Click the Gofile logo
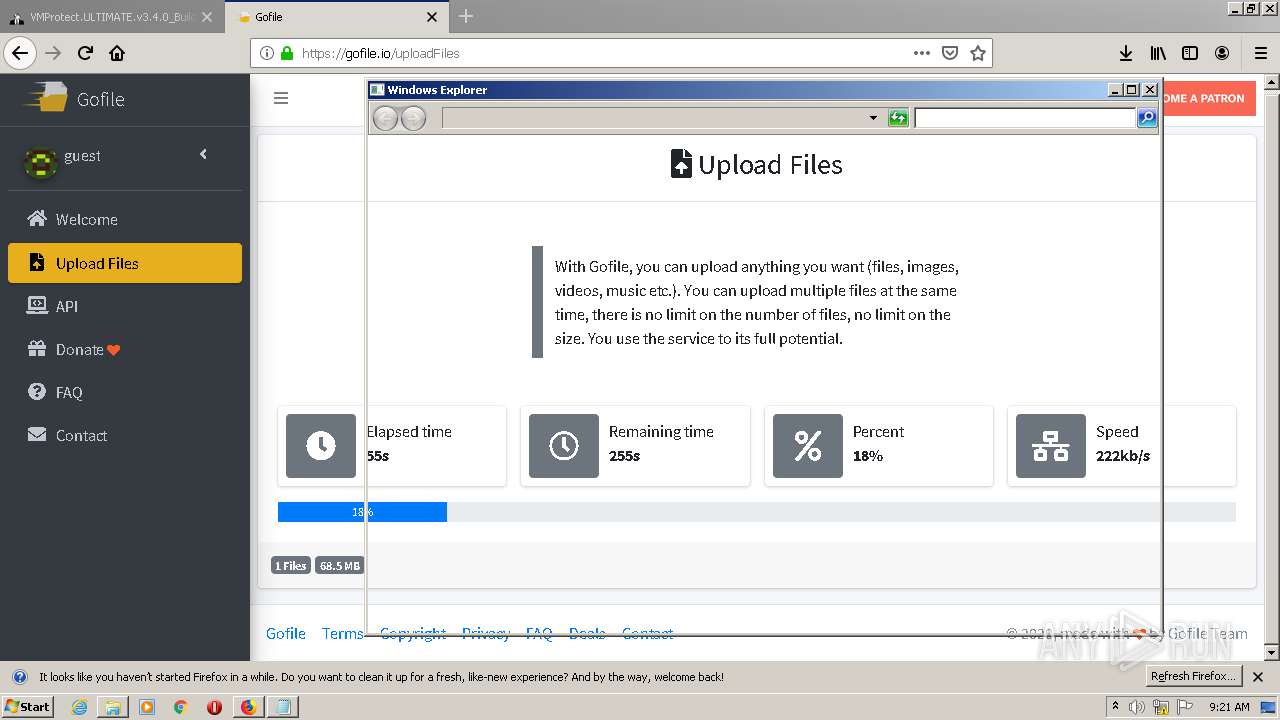The height and width of the screenshot is (720, 1280). tap(75, 98)
